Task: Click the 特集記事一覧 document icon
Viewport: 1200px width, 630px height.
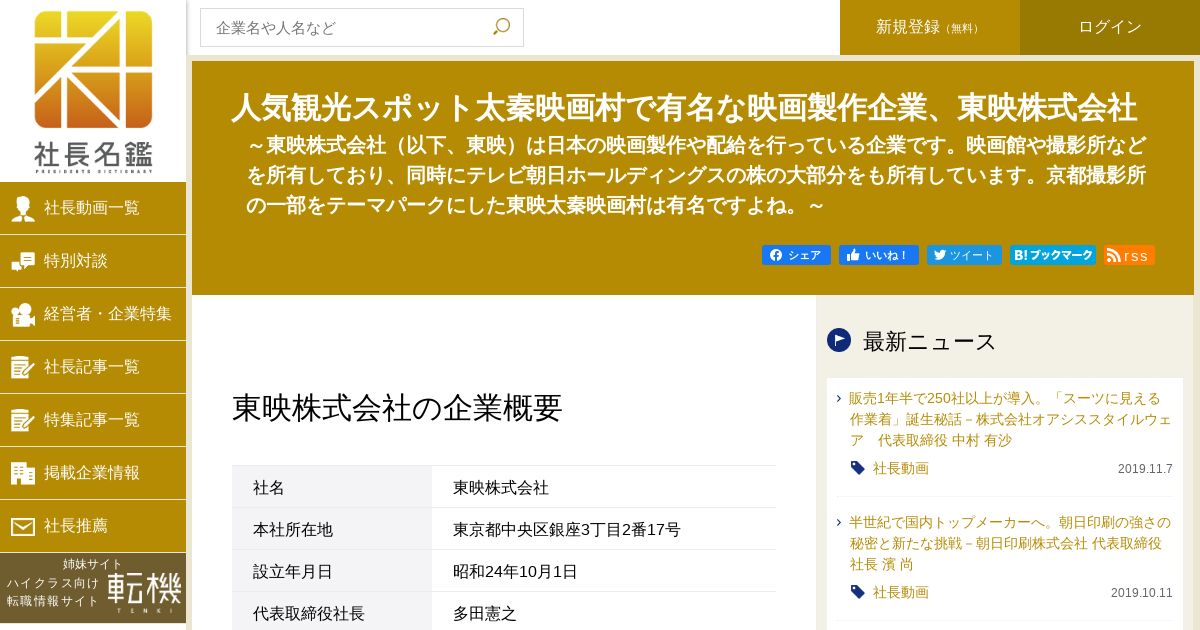Action: pos(23,420)
